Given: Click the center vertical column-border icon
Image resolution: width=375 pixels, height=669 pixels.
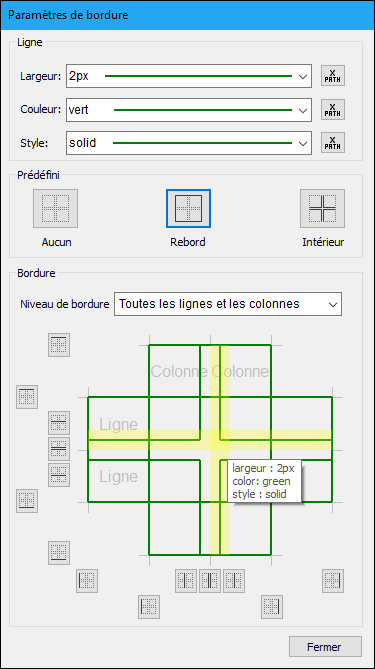Looking at the screenshot, I should coord(210,581).
